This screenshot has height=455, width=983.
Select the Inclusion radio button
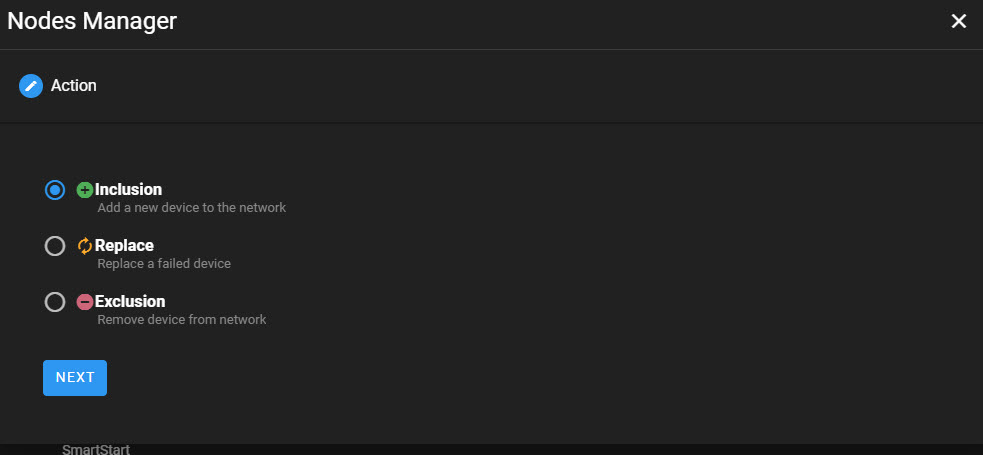point(55,190)
